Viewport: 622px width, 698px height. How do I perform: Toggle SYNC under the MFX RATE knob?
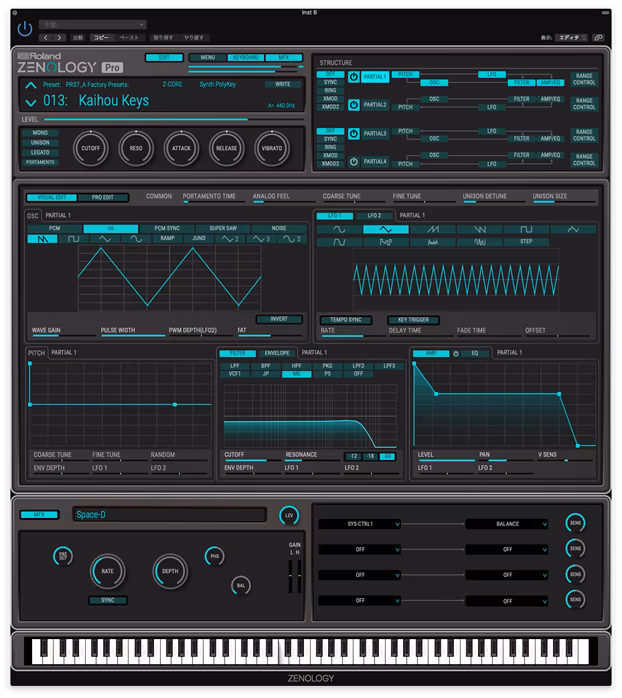pos(108,600)
